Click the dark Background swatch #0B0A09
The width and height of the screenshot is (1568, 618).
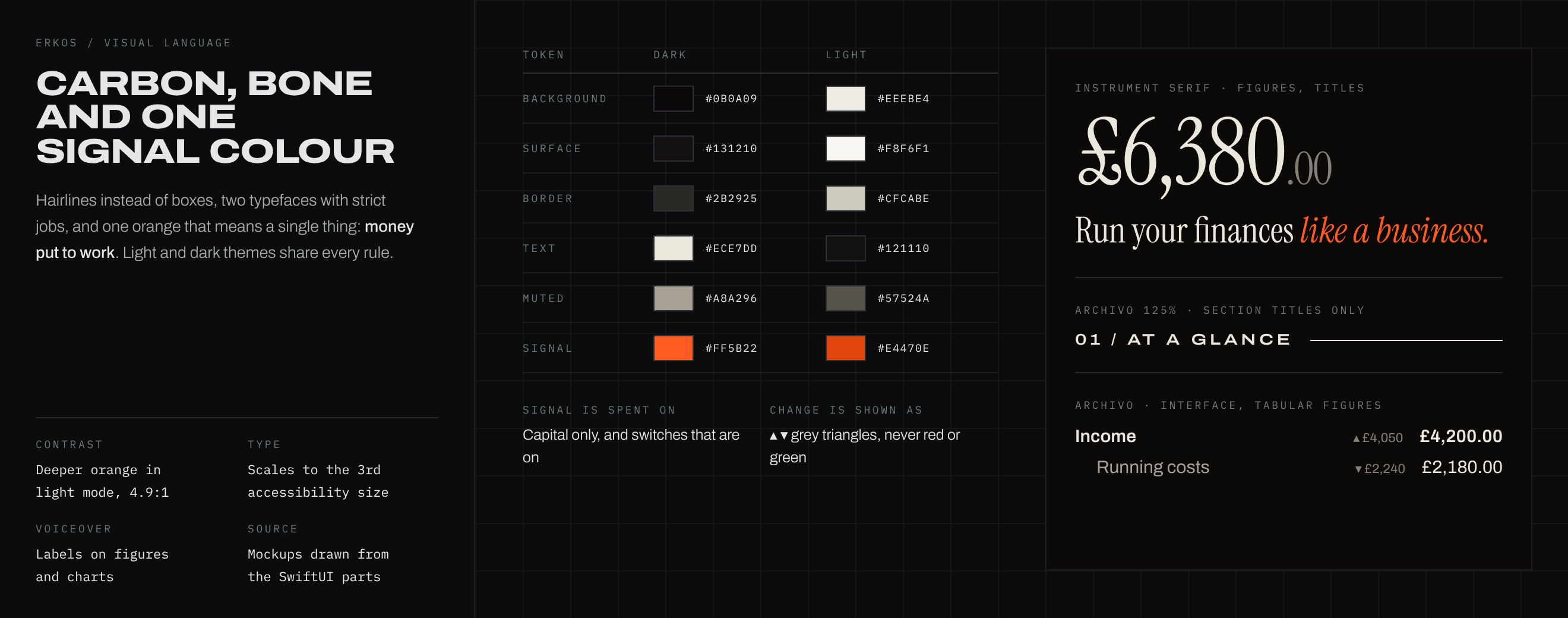tap(673, 99)
